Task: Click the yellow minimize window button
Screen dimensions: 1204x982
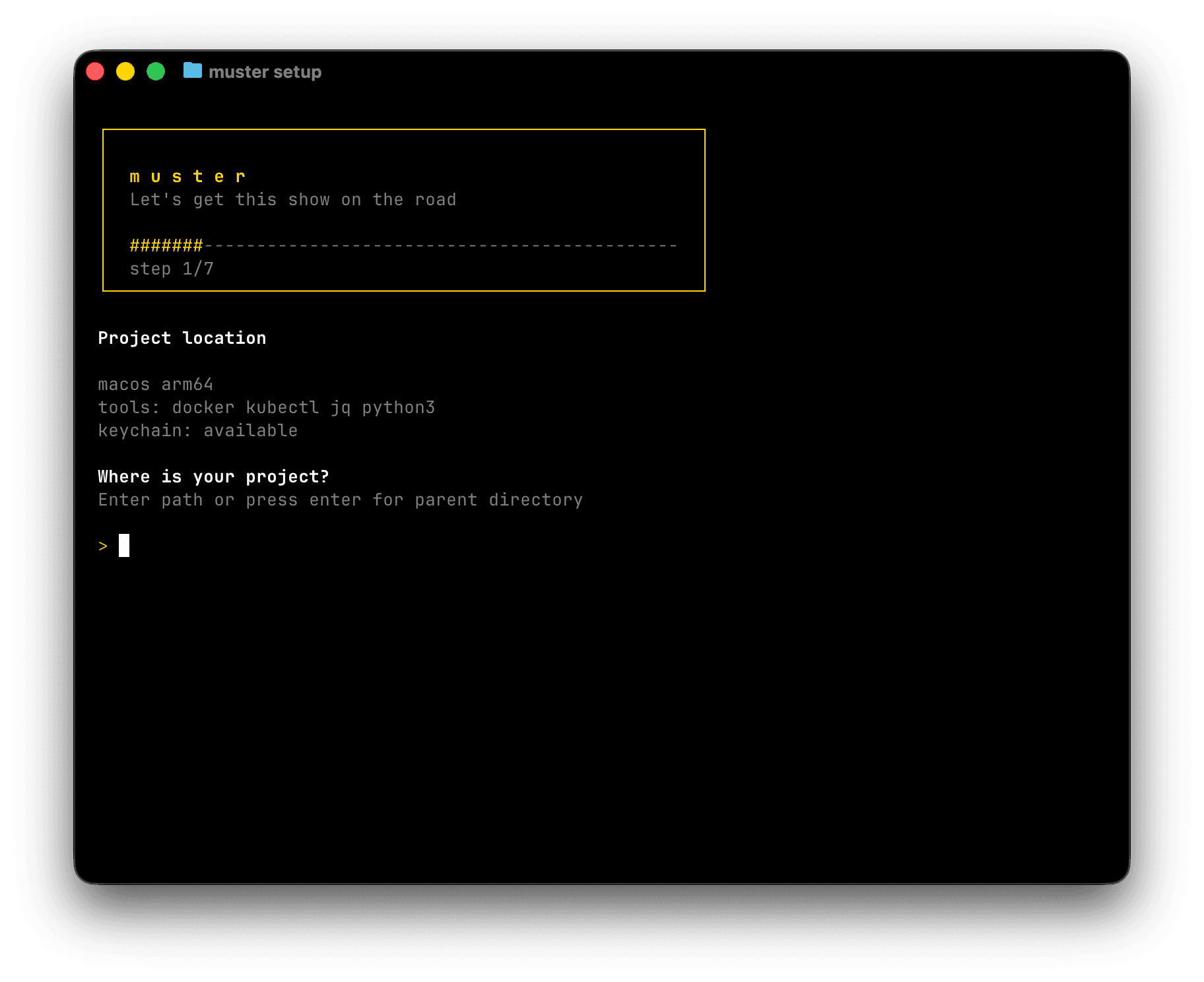Action: (125, 71)
